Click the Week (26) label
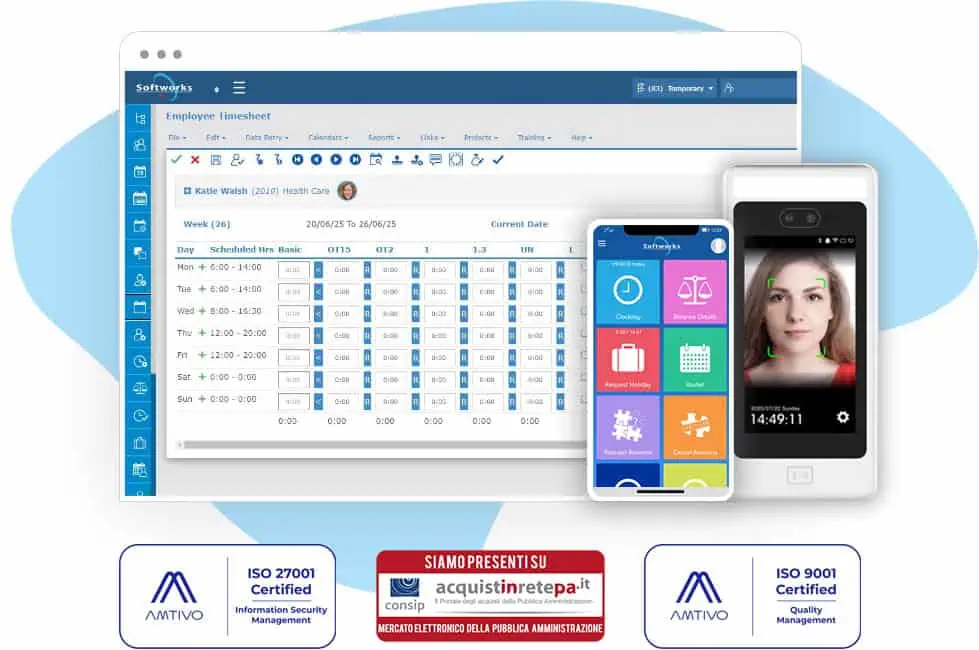This screenshot has height=650, width=979. tap(207, 224)
